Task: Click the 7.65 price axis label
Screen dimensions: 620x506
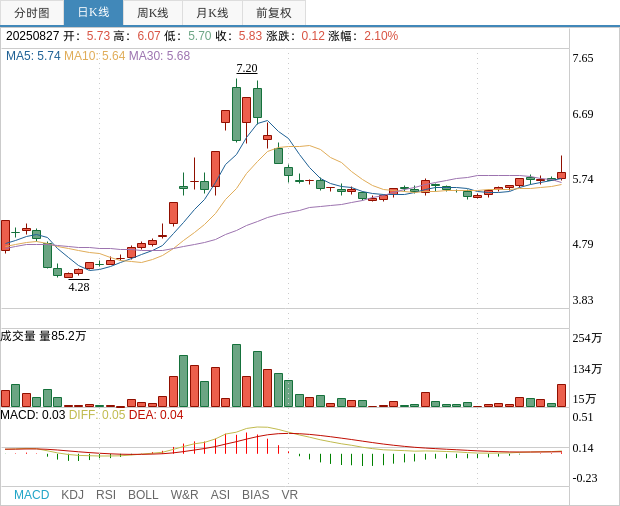Action: (583, 58)
